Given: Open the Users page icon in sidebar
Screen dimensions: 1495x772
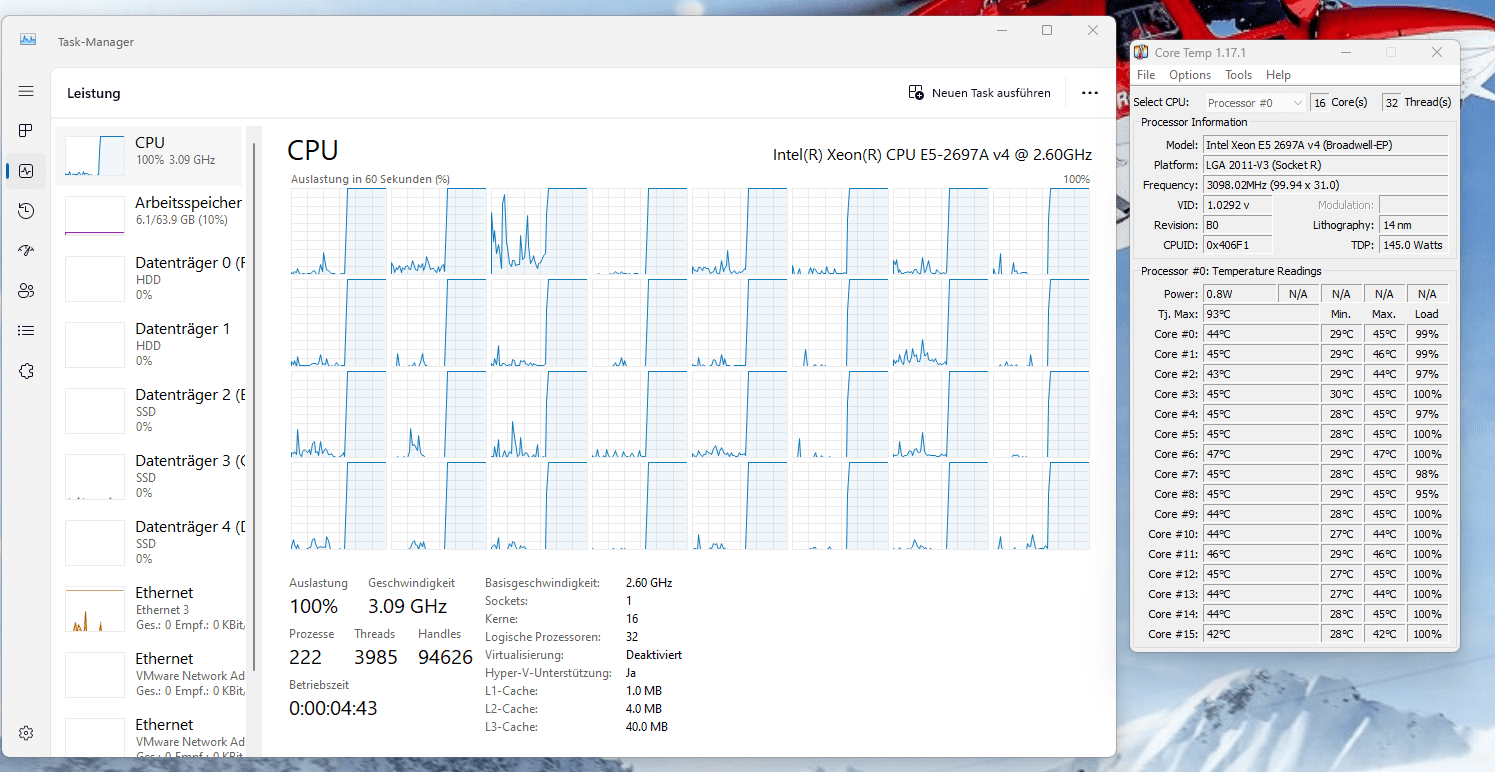Looking at the screenshot, I should click(26, 291).
